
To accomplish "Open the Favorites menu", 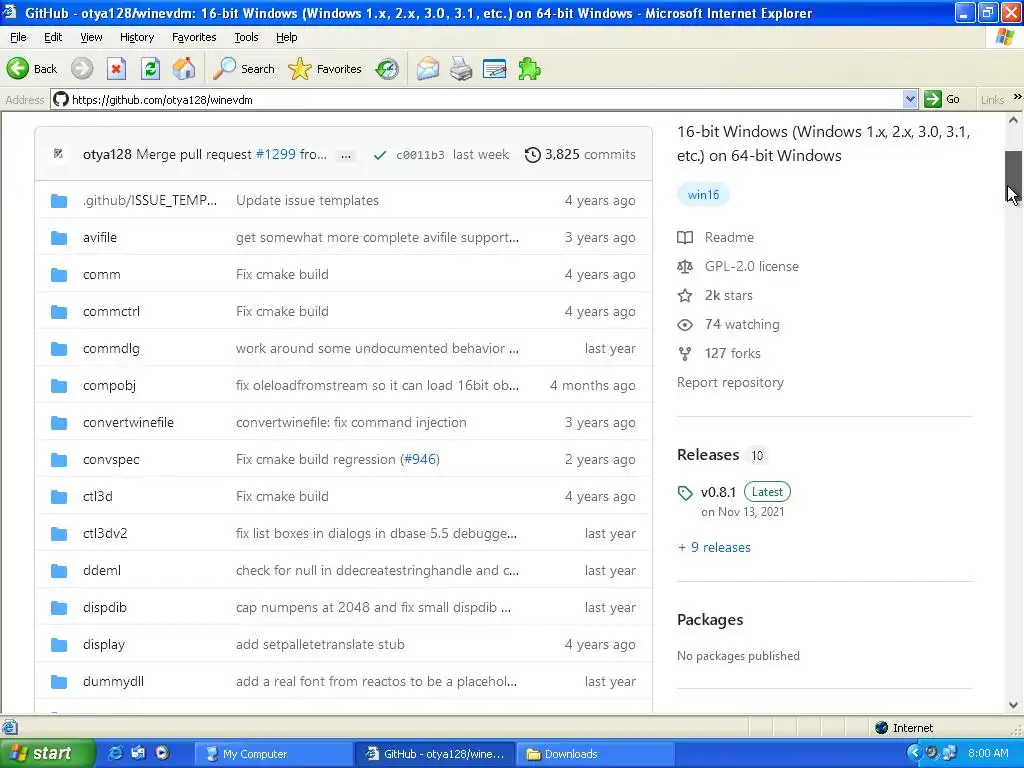I will click(194, 37).
